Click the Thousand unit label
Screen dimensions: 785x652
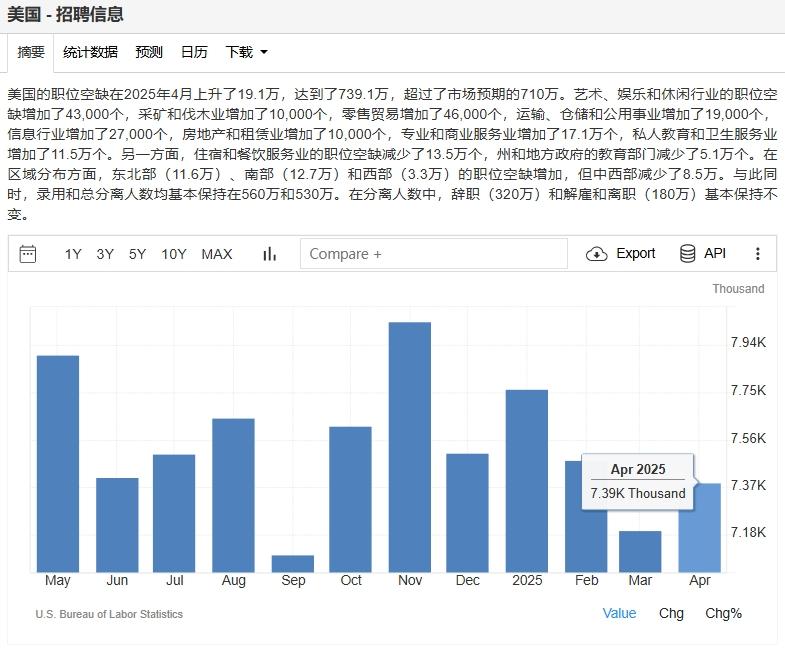click(738, 289)
